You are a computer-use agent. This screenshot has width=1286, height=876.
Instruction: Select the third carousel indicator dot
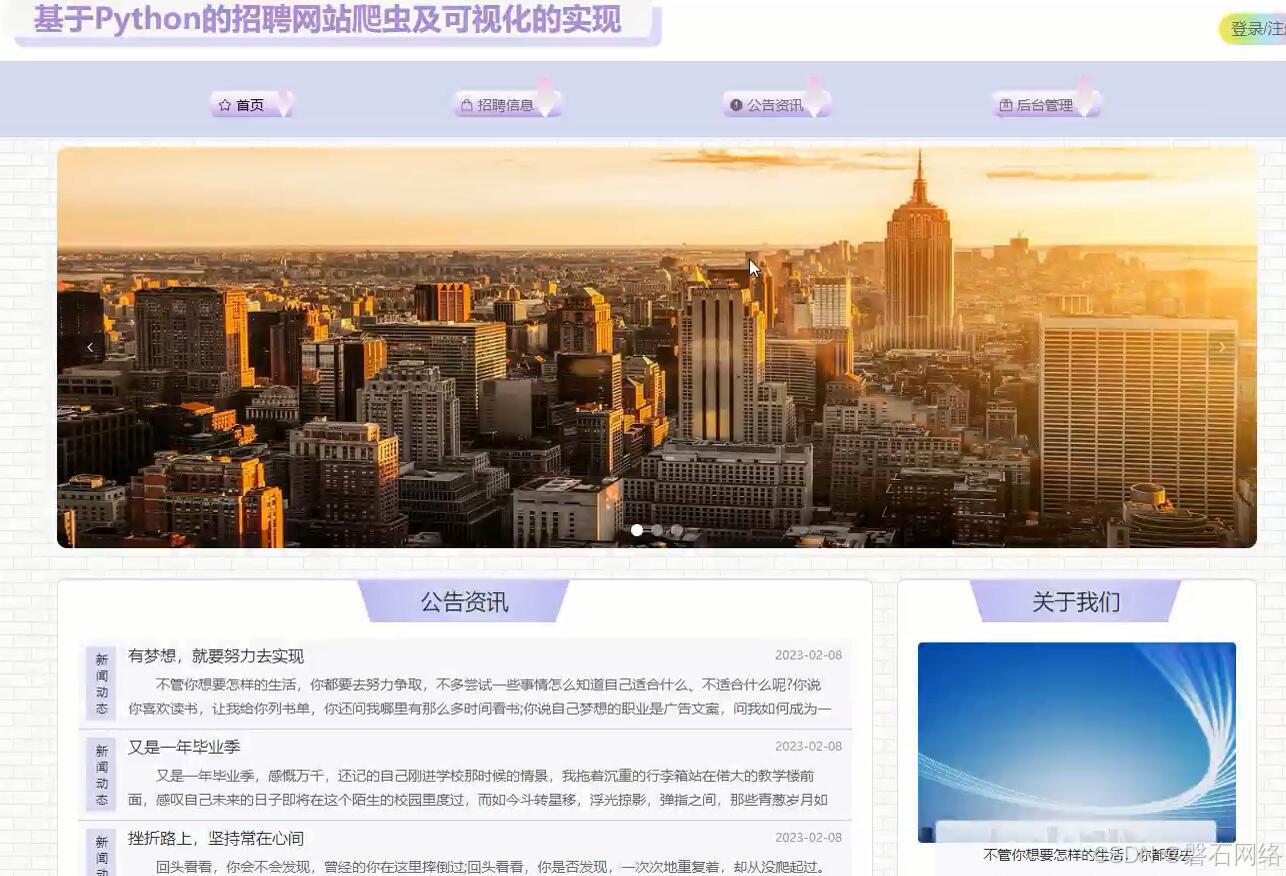677,531
